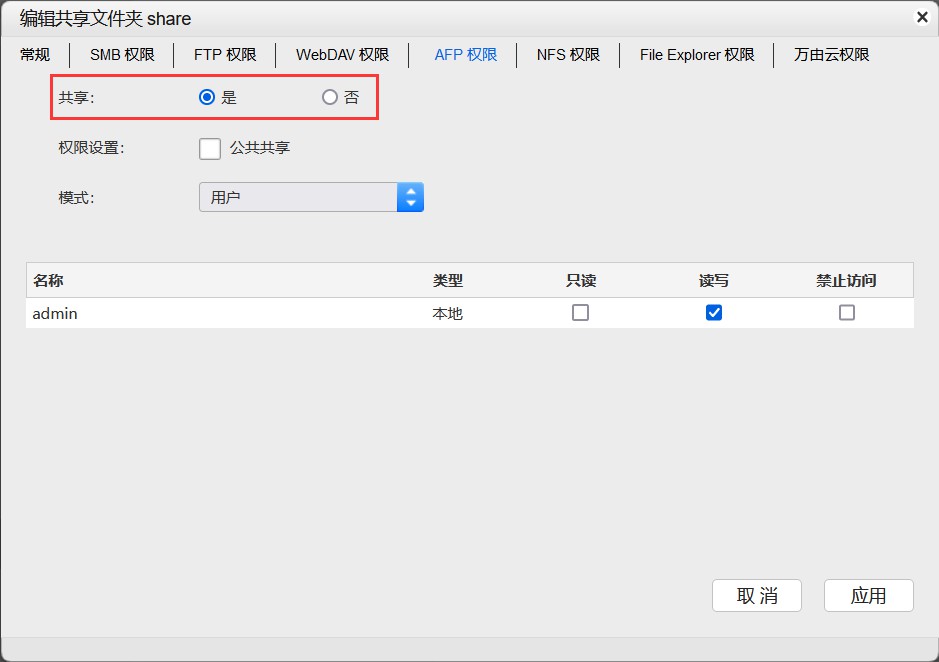Select the 否 radio button to disable sharing
Viewport: 939px width, 662px height.
coord(330,97)
